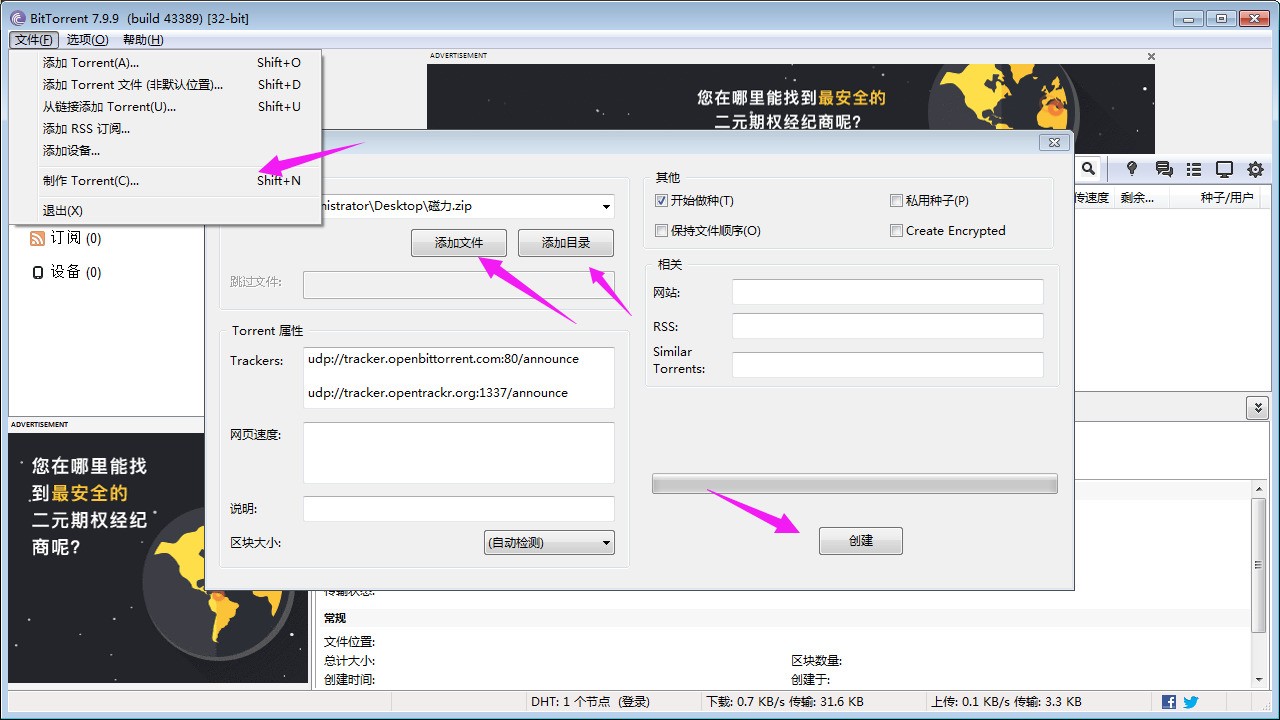Open the 区块大小 (自动检测) dropdown
Viewport: 1280px width, 720px height.
549,543
